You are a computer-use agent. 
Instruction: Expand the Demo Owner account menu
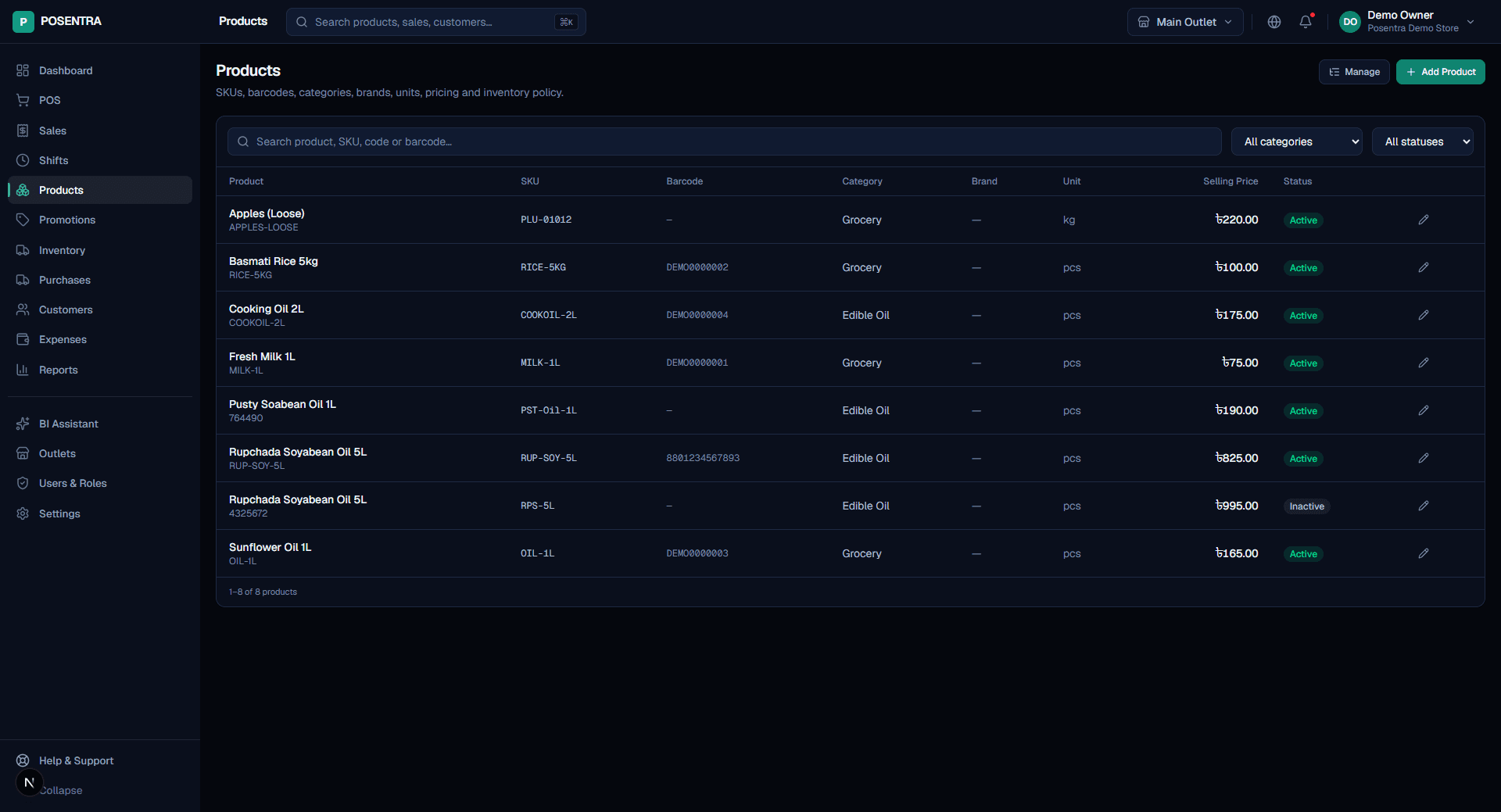click(1407, 22)
